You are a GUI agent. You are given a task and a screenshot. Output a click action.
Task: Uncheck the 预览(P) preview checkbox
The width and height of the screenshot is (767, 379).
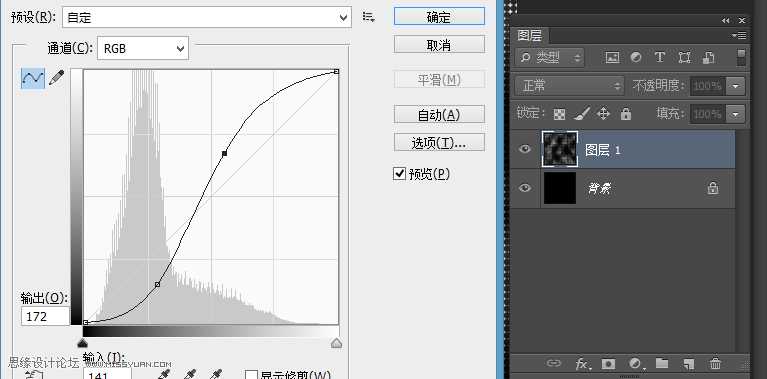pyautogui.click(x=399, y=173)
